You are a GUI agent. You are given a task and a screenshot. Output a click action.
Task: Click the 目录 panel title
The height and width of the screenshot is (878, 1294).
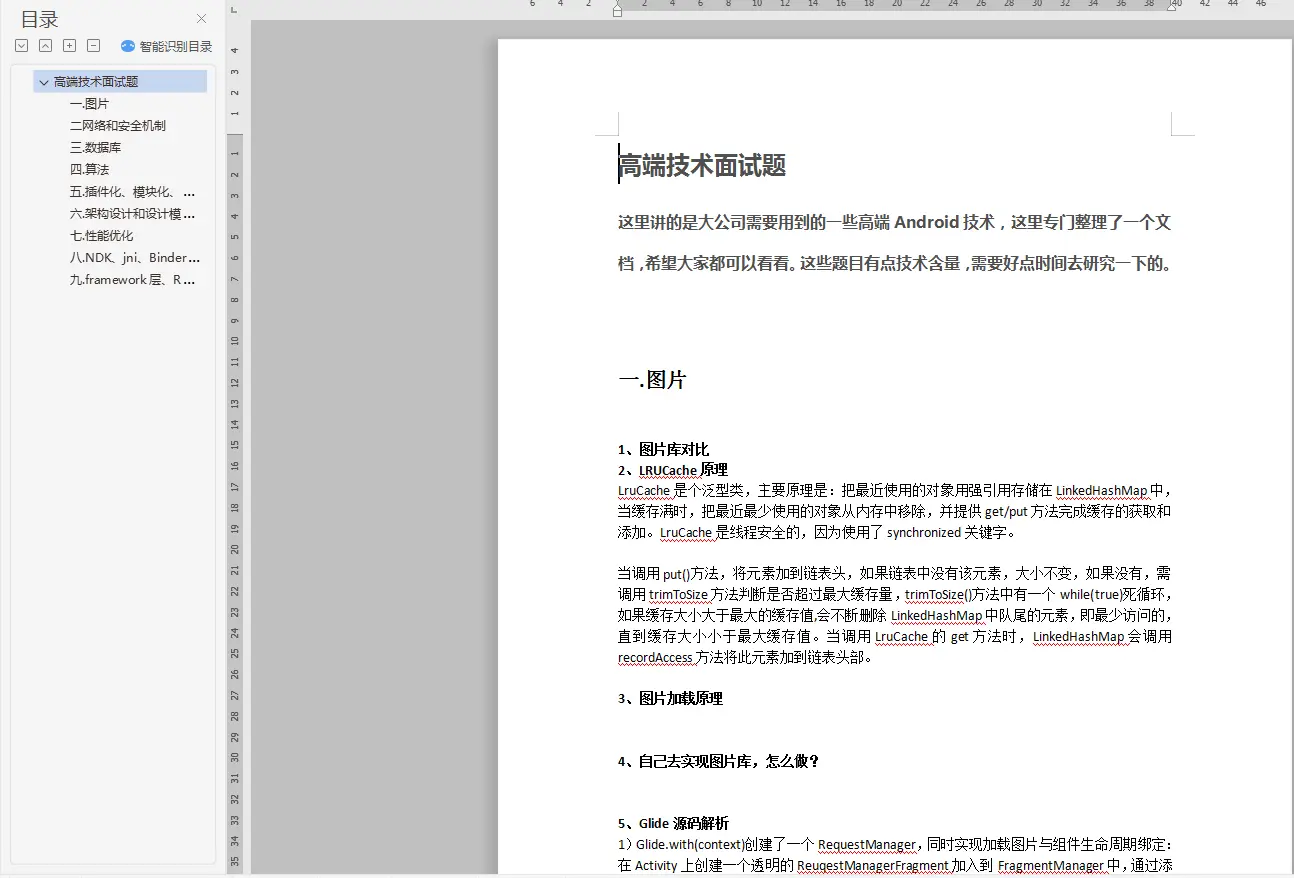[x=40, y=19]
